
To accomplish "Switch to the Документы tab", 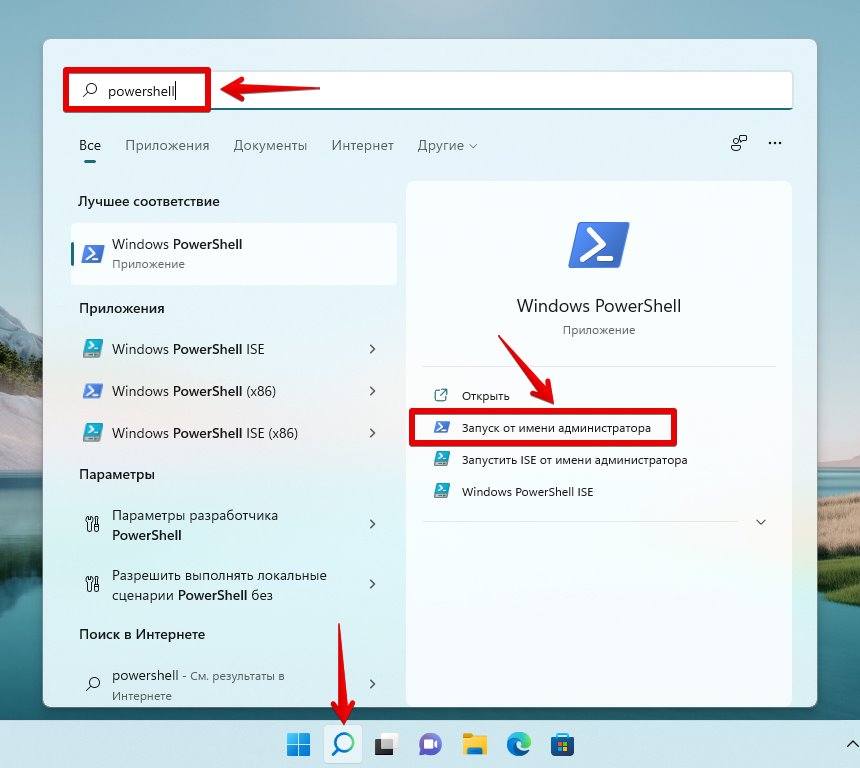I will point(270,145).
